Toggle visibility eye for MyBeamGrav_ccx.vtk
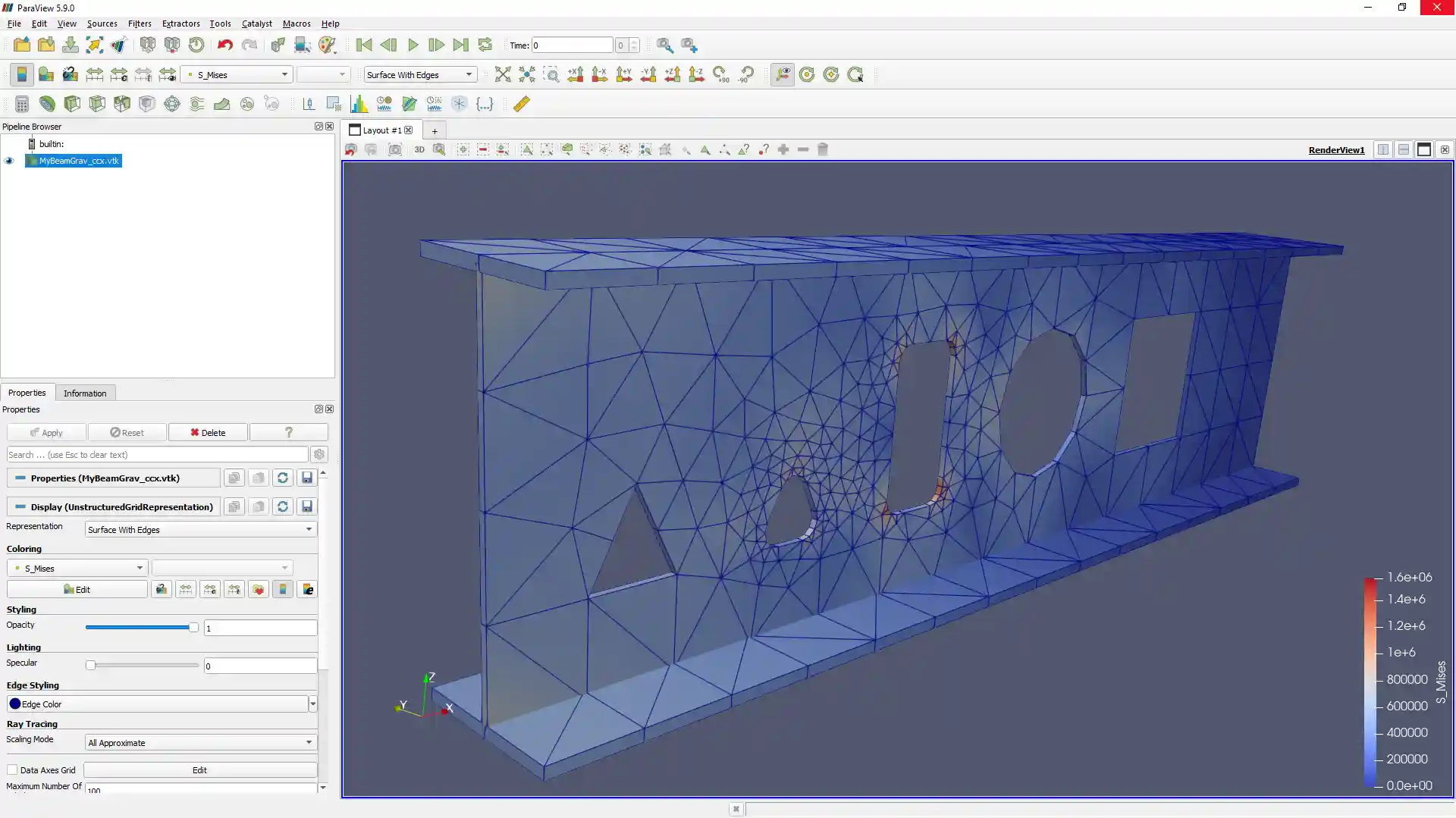This screenshot has width=1456, height=818. tap(10, 161)
